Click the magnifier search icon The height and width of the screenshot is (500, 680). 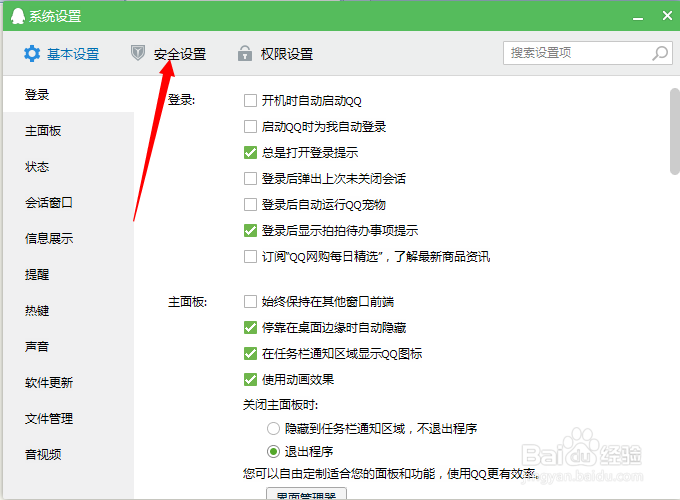click(x=660, y=53)
